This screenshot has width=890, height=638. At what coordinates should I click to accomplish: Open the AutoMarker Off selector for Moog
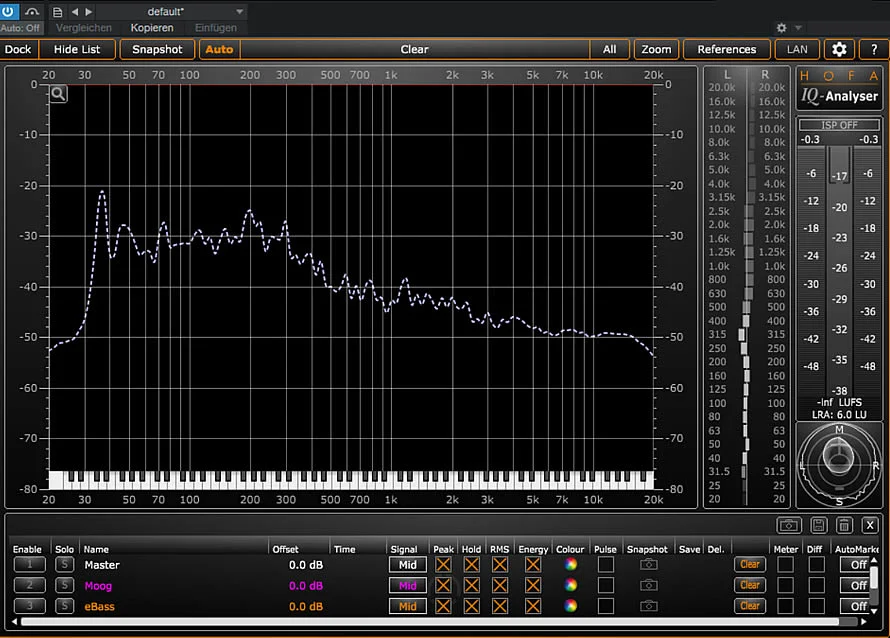tap(856, 585)
